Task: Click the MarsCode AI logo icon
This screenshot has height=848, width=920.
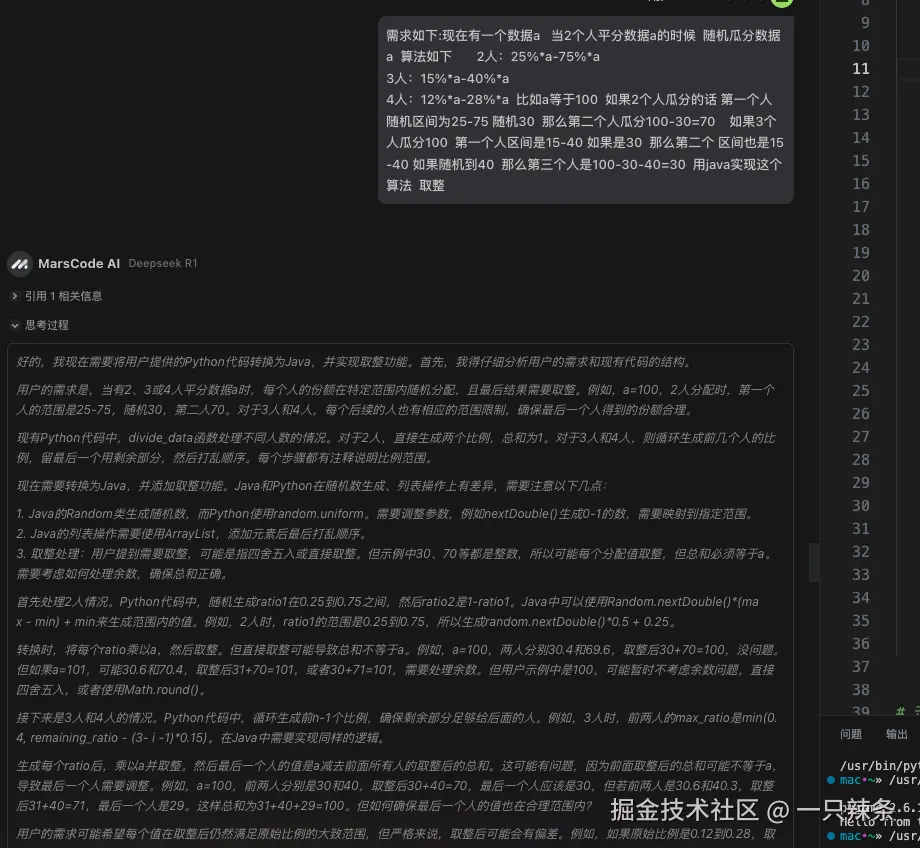Action: click(20, 263)
